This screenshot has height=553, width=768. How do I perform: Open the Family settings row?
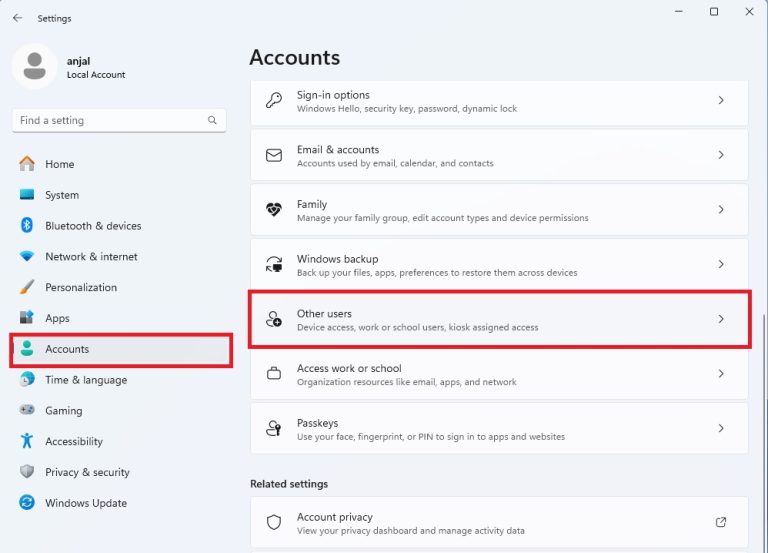pyautogui.click(x=498, y=210)
